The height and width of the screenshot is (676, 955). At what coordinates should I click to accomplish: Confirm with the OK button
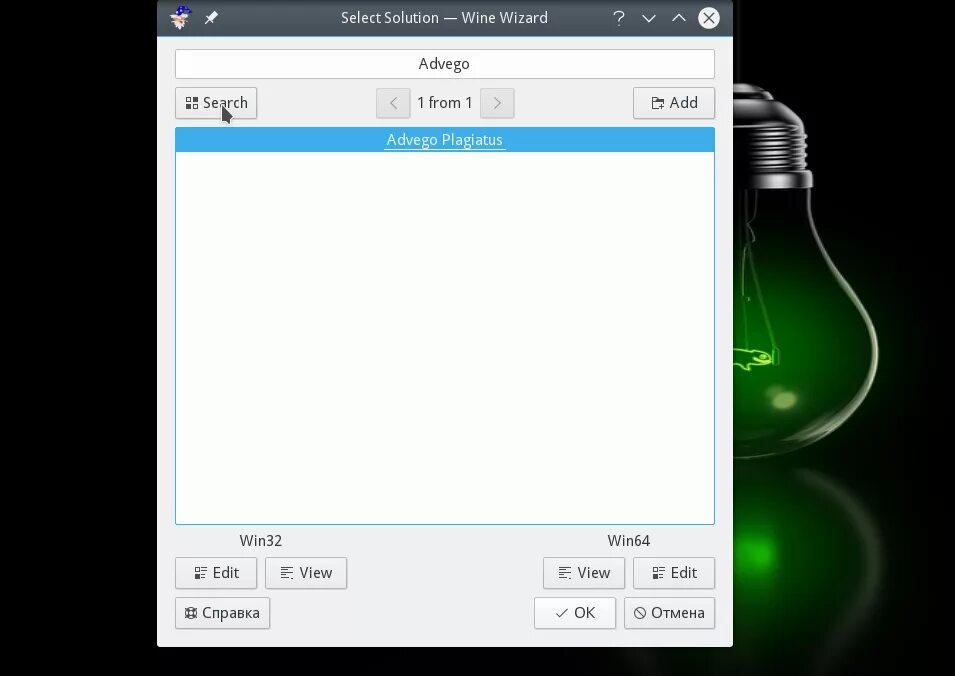click(x=575, y=613)
